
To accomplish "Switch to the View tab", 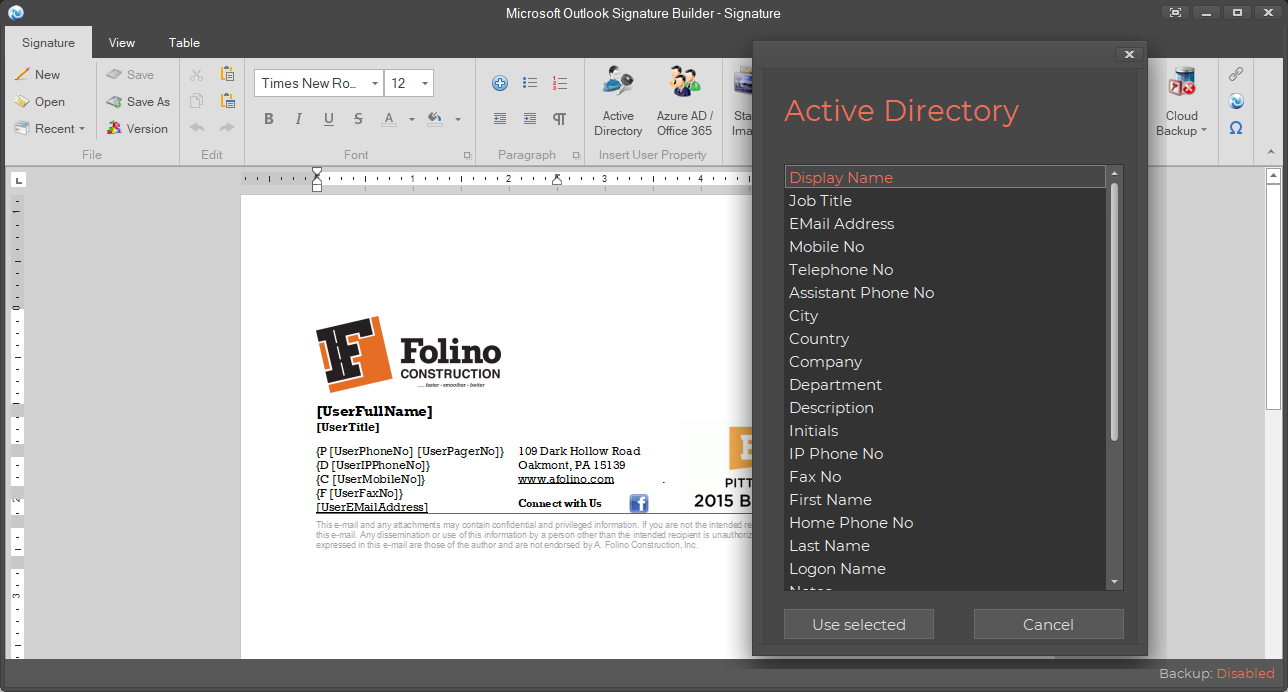I will (x=122, y=43).
